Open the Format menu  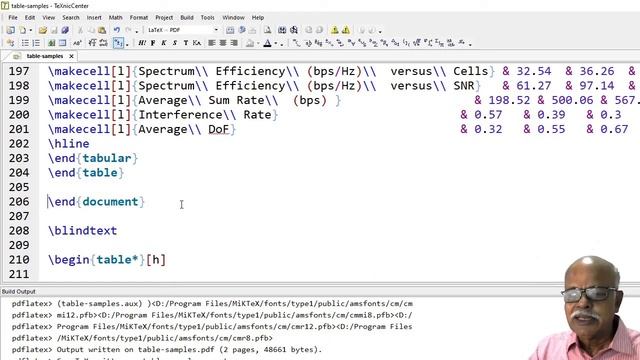[139, 18]
